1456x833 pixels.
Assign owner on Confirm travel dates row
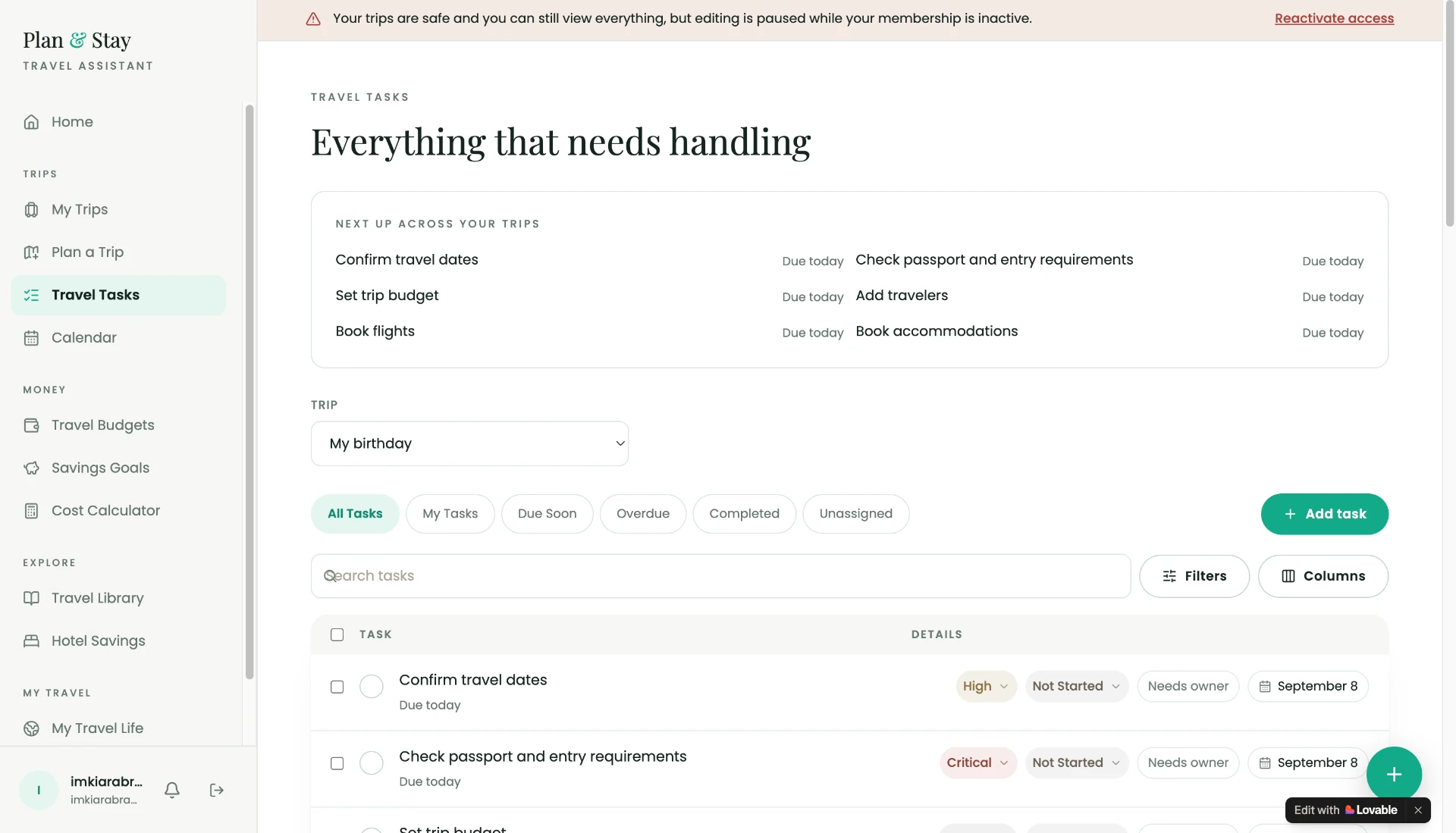[1188, 686]
